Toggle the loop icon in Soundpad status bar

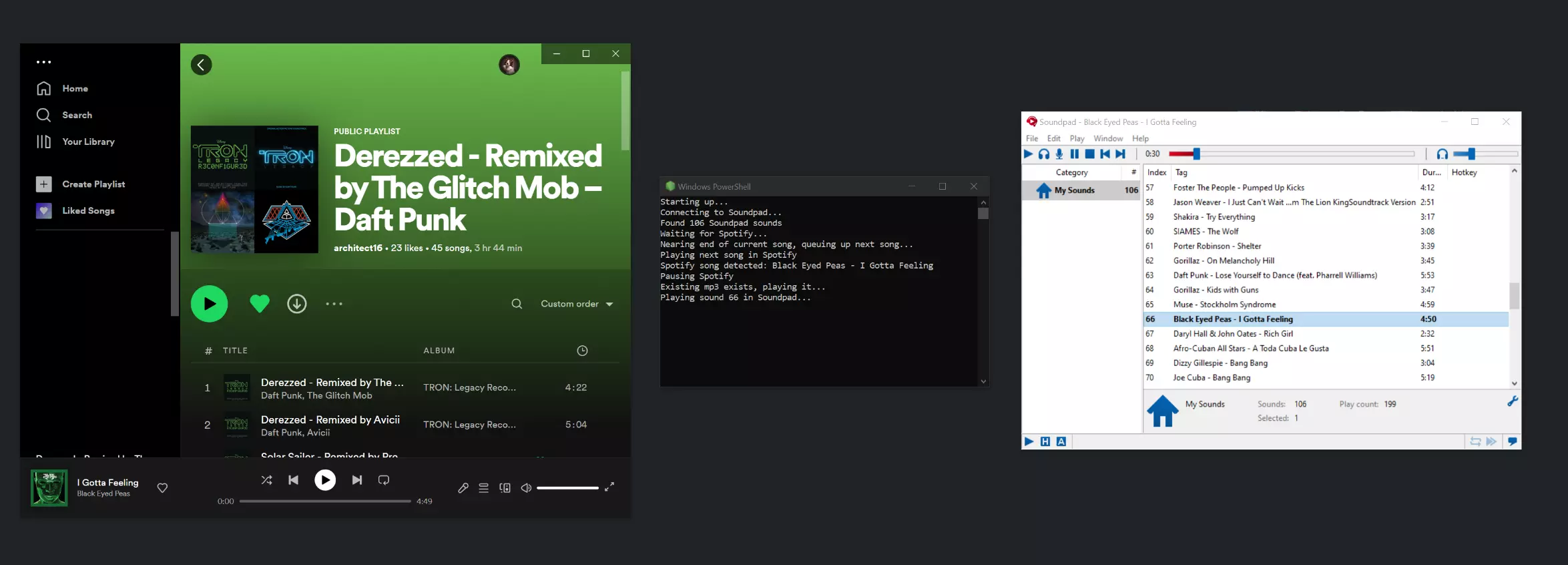point(1475,441)
